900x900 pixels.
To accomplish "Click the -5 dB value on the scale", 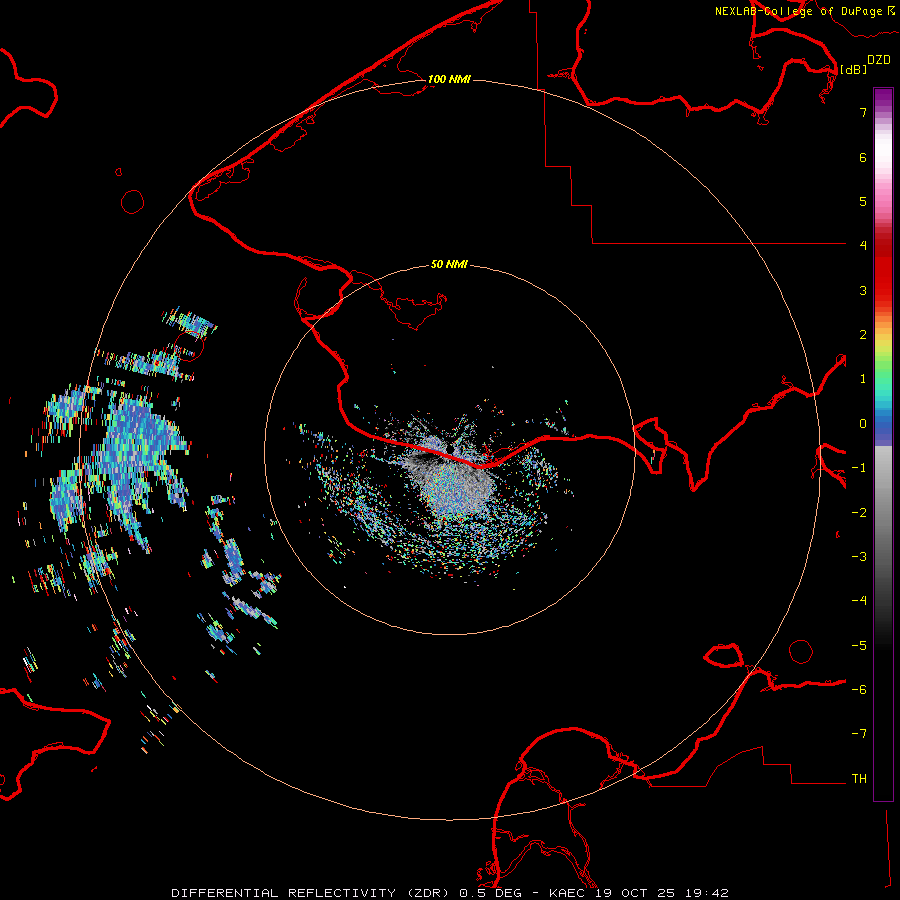I will 859,646.
